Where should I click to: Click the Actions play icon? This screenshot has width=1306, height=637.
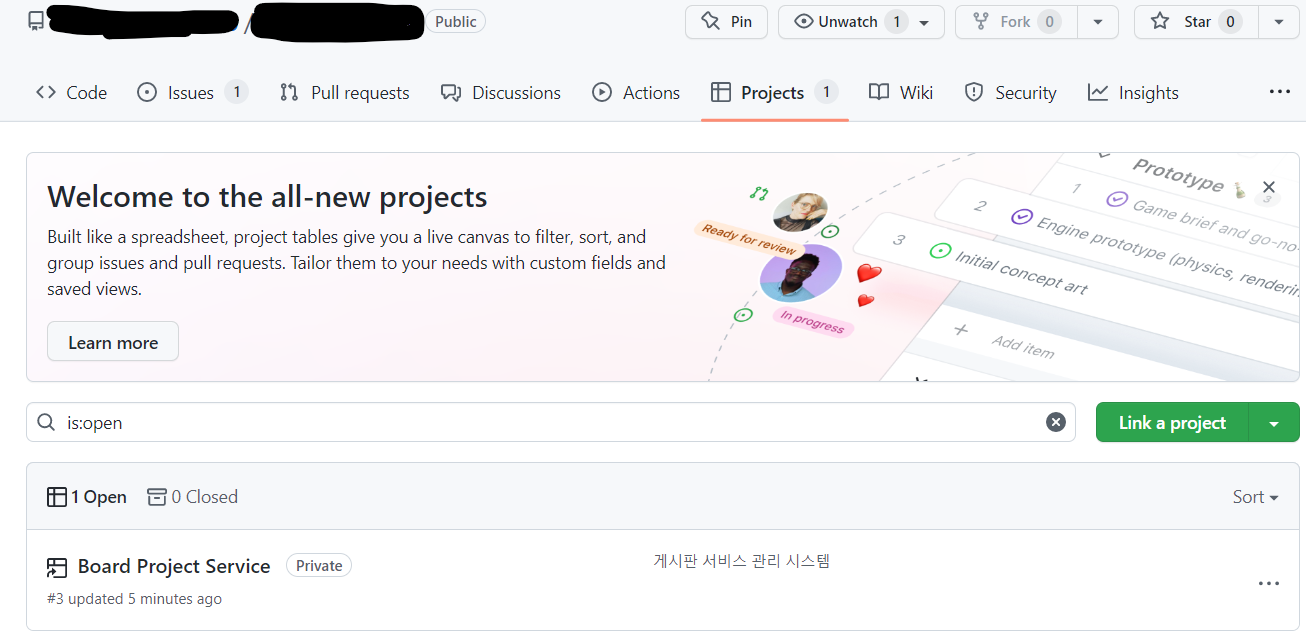(x=602, y=92)
